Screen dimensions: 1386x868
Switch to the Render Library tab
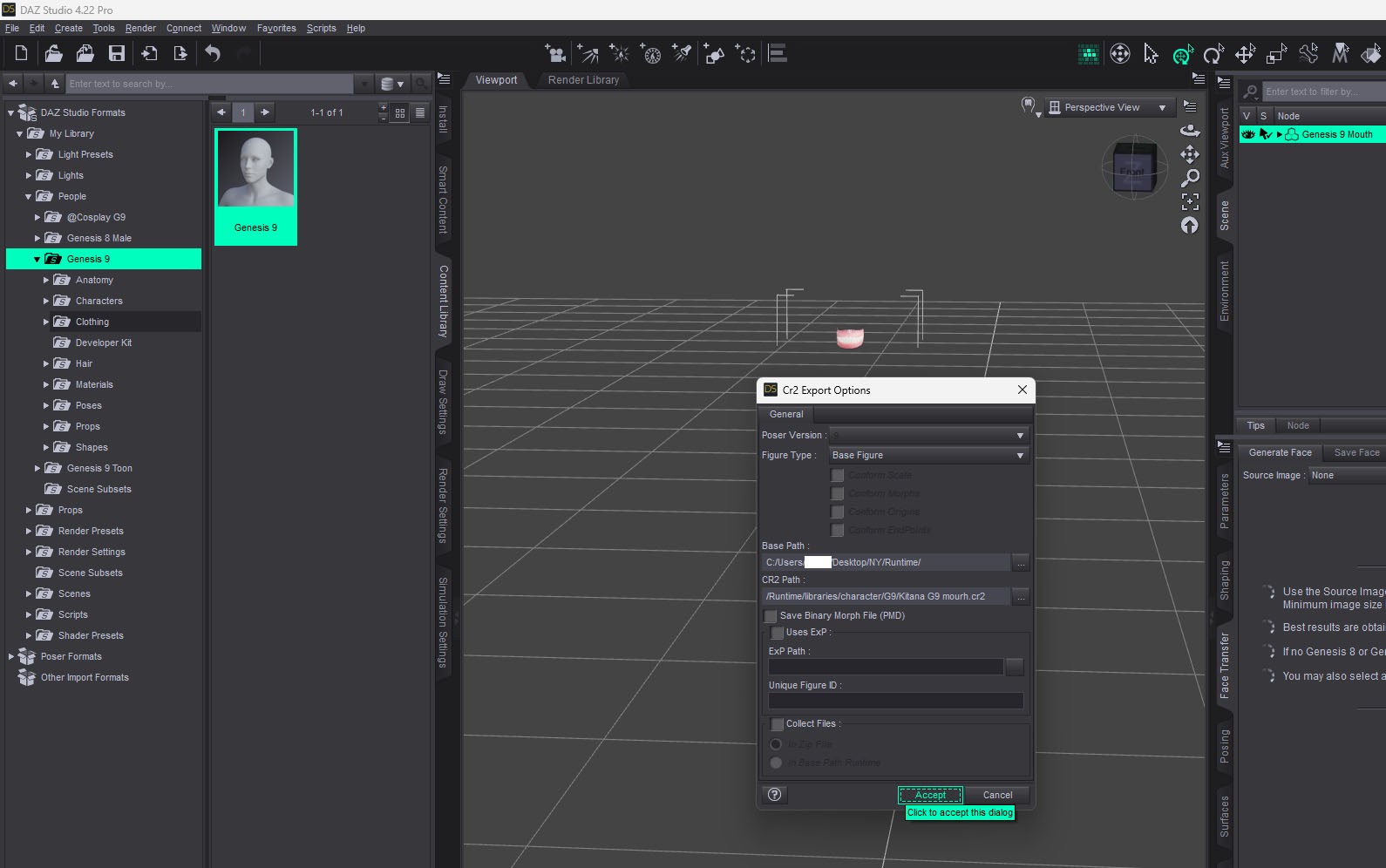(x=583, y=80)
